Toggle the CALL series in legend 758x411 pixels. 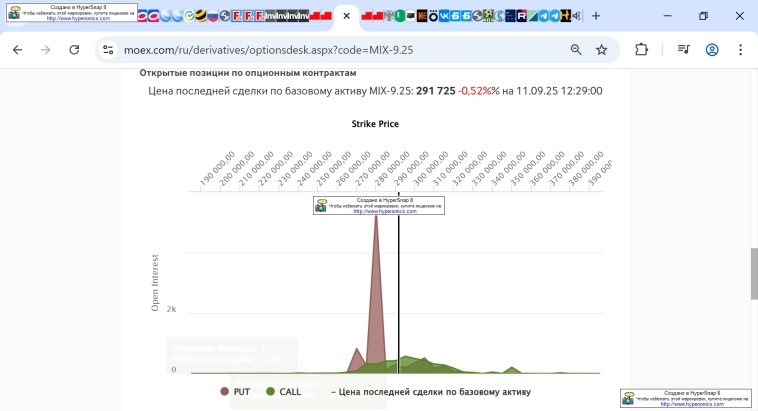coord(281,392)
